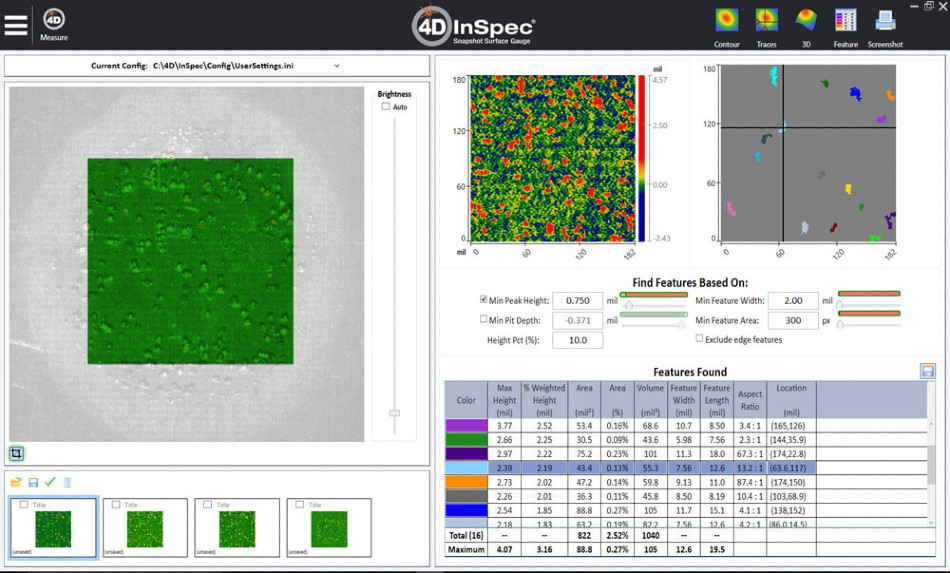Open the hamburger main menu
Viewport: 950px width, 573px height.
(15, 24)
